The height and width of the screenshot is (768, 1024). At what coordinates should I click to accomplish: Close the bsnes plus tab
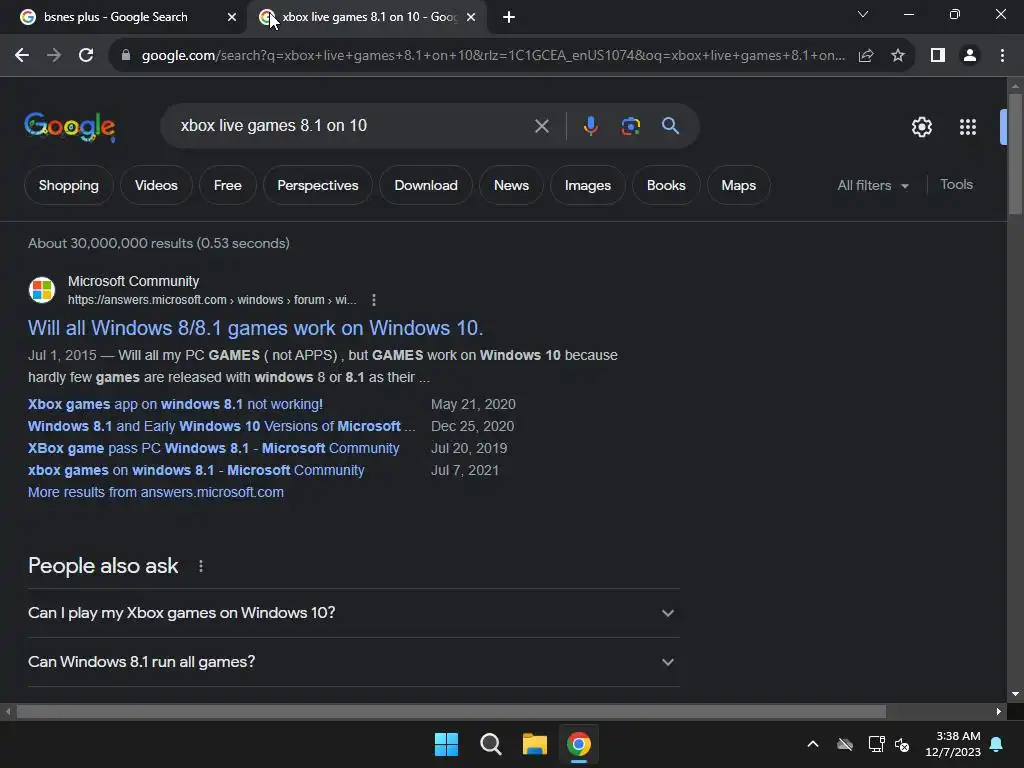(232, 17)
